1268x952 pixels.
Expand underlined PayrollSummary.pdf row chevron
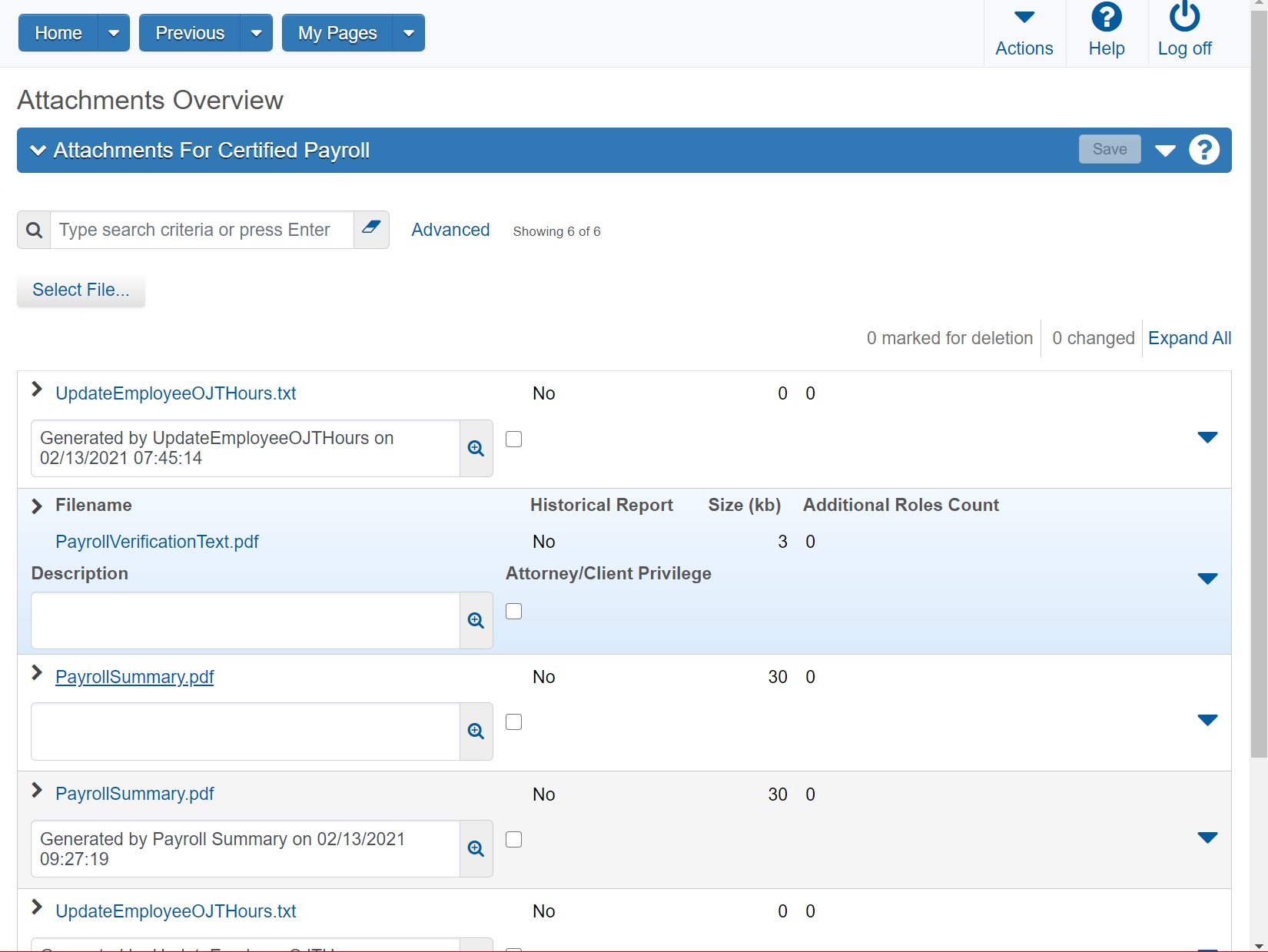point(36,673)
